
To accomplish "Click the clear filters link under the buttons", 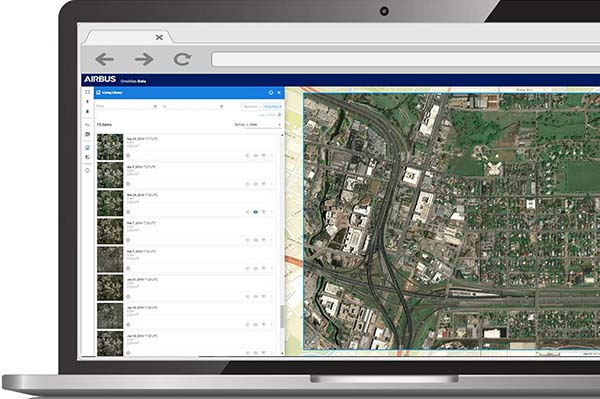I will [x=267, y=115].
